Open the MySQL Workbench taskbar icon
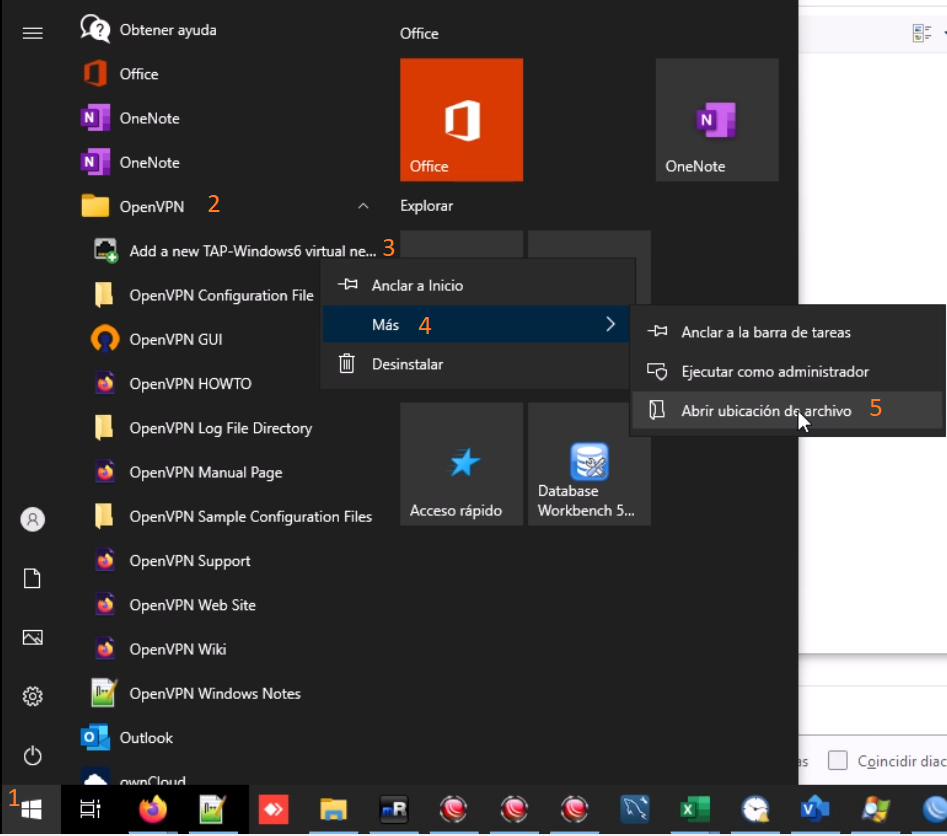Image resolution: width=947 pixels, height=836 pixels. tap(635, 809)
